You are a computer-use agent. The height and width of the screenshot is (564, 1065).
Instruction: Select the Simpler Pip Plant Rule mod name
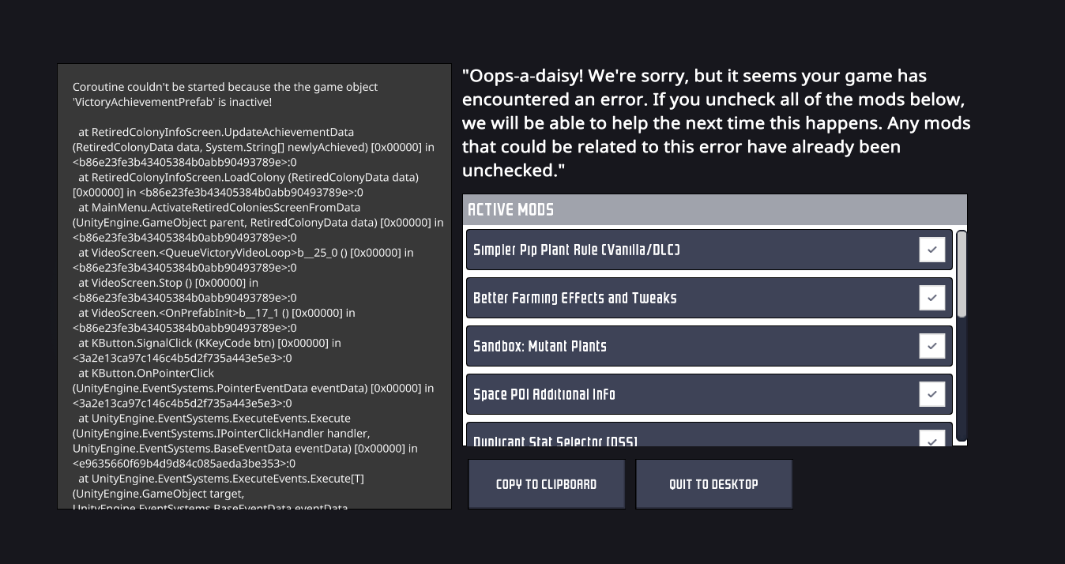[x=576, y=250]
